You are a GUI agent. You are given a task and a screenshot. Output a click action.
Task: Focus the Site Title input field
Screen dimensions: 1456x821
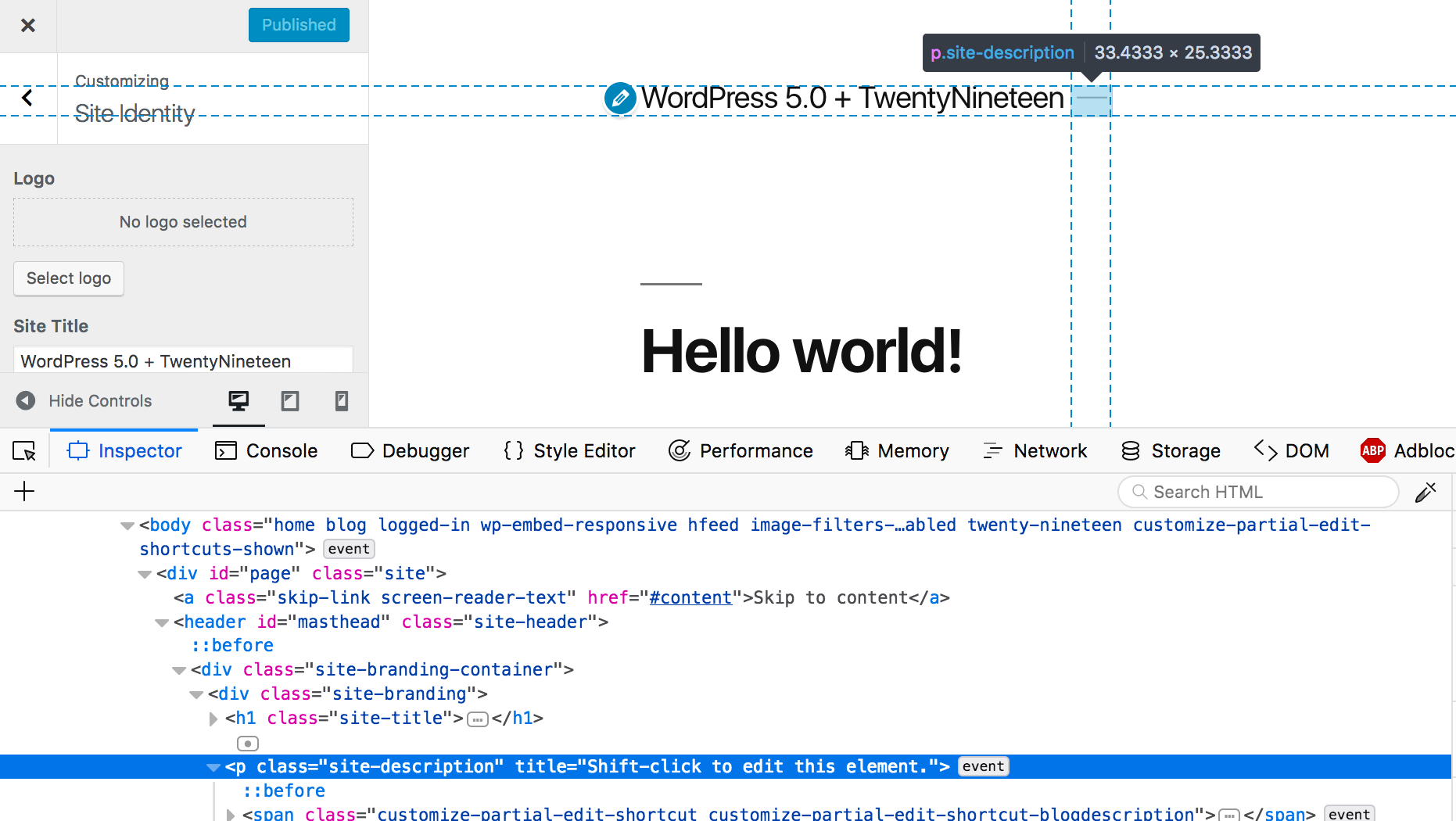pyautogui.click(x=183, y=360)
